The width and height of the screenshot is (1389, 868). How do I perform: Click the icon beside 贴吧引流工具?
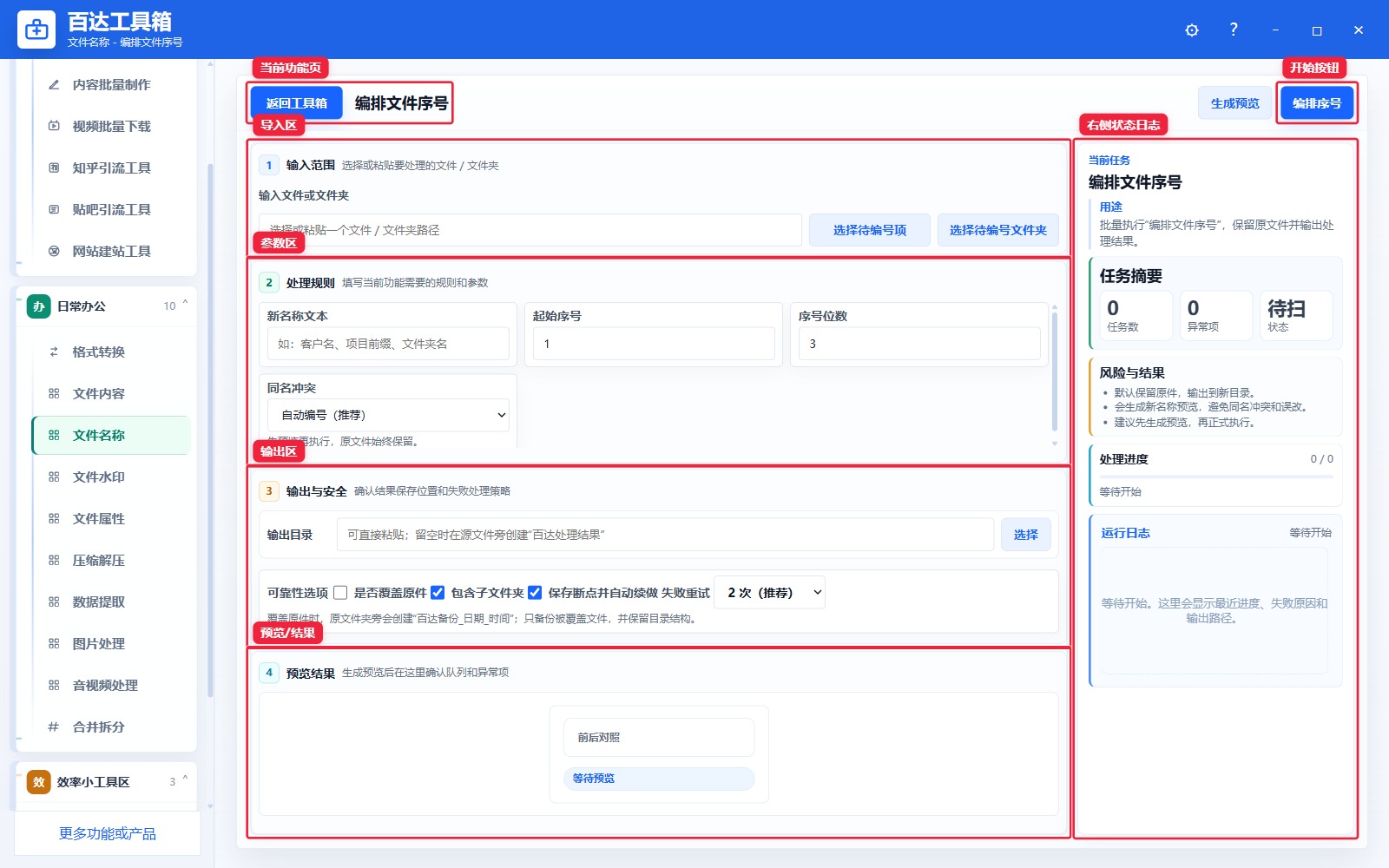click(54, 210)
